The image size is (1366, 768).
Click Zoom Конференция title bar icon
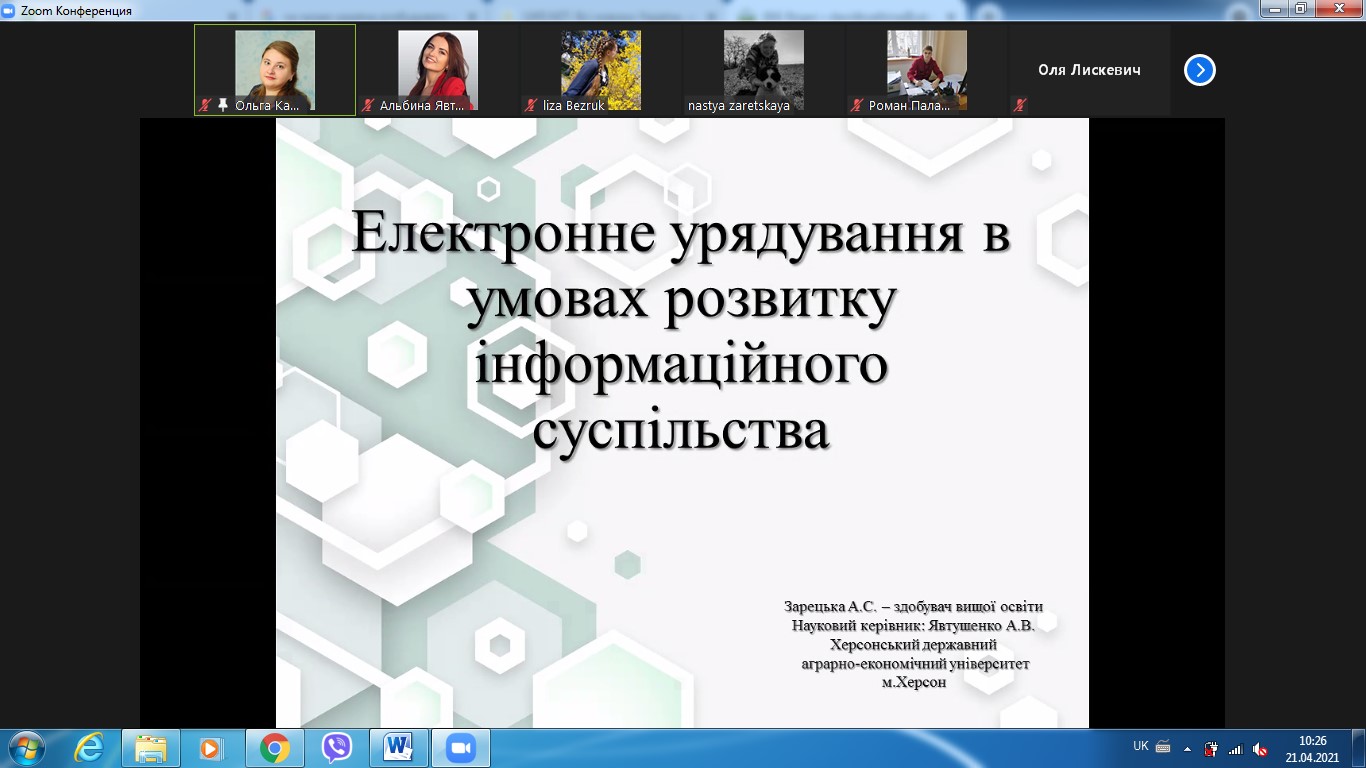point(9,10)
